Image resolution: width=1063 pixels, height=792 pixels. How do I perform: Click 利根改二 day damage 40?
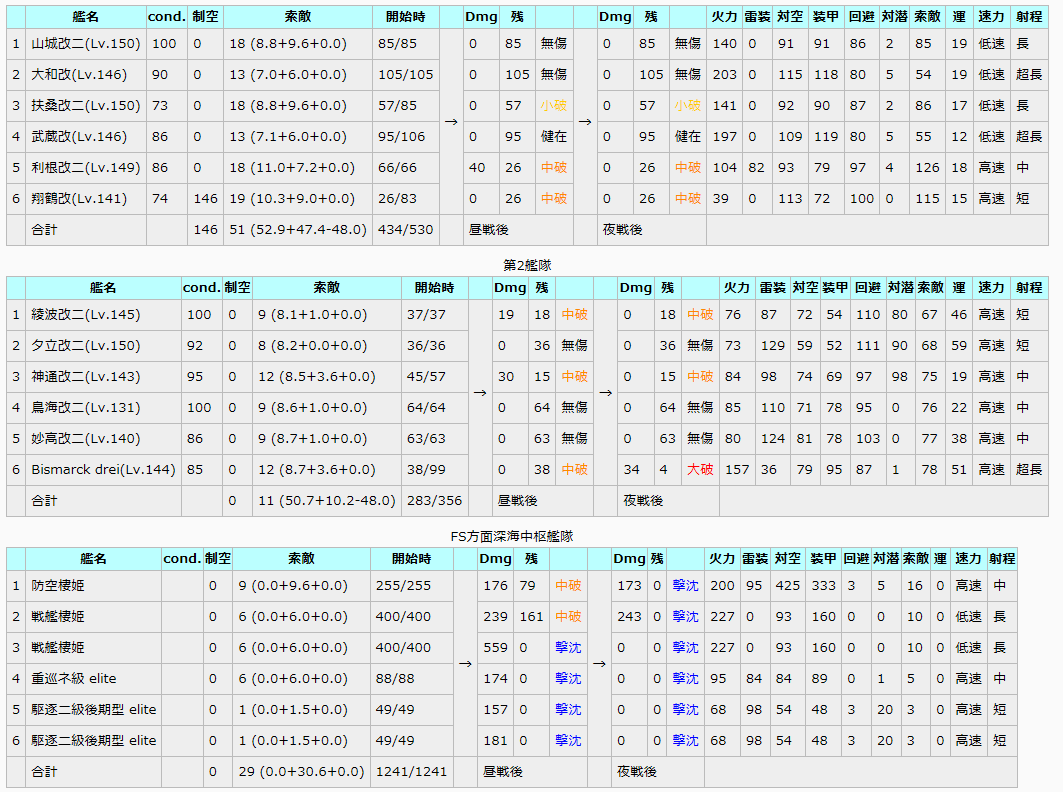(x=477, y=167)
